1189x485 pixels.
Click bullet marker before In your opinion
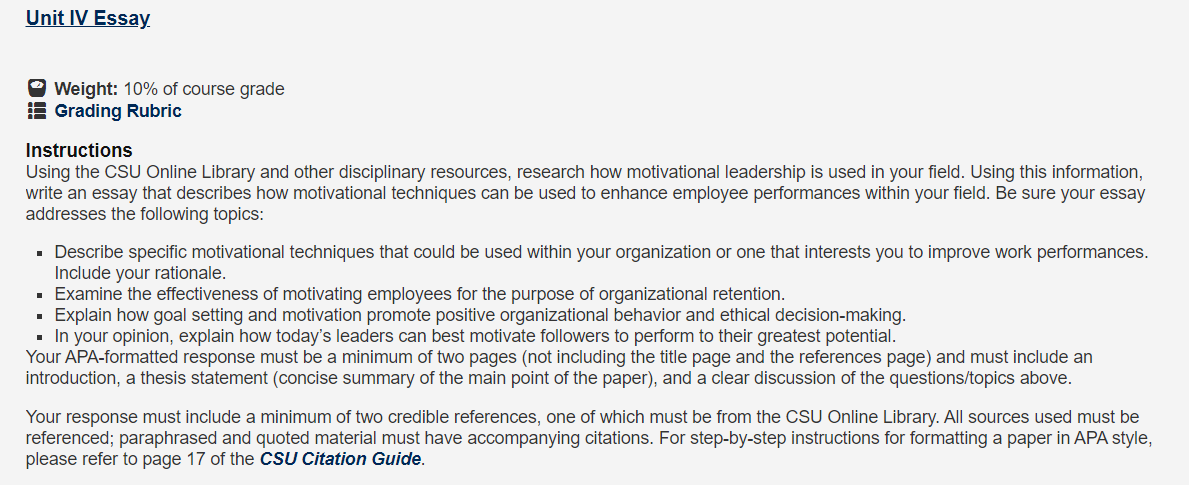tap(42, 336)
